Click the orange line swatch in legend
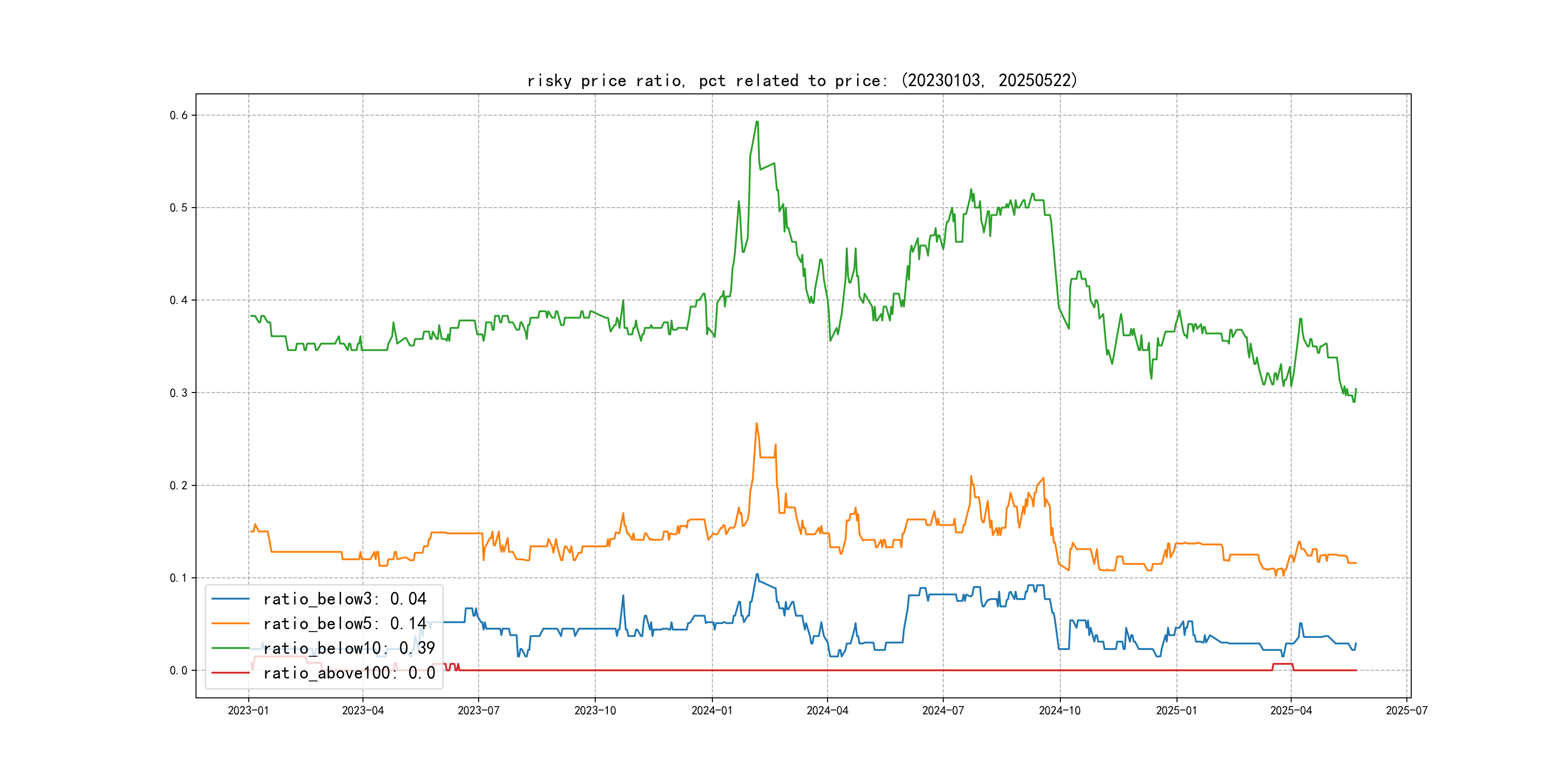Image resolution: width=1568 pixels, height=784 pixels. (231, 624)
